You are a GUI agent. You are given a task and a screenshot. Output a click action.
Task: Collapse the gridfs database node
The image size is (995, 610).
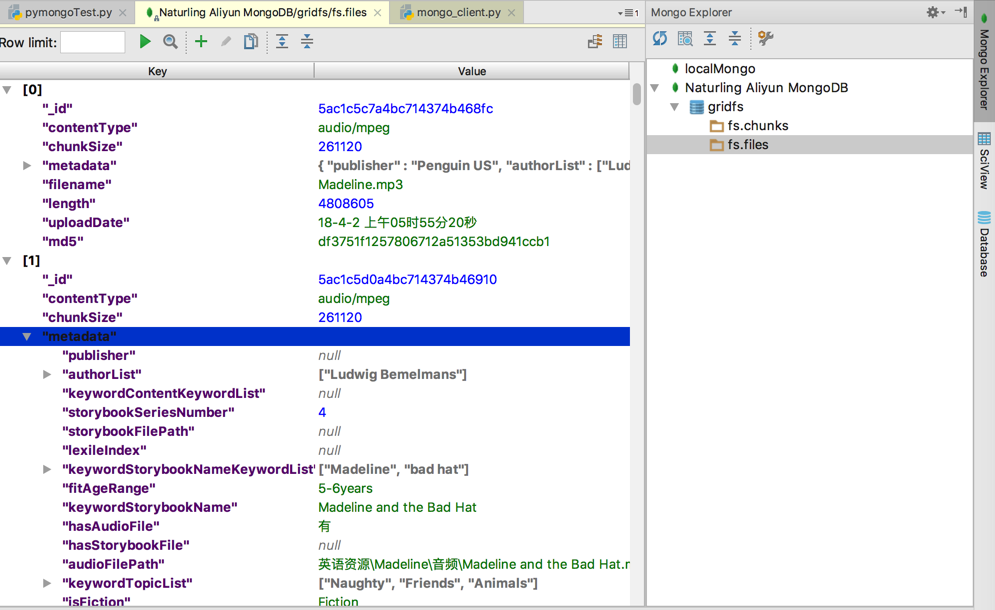pyautogui.click(x=675, y=107)
